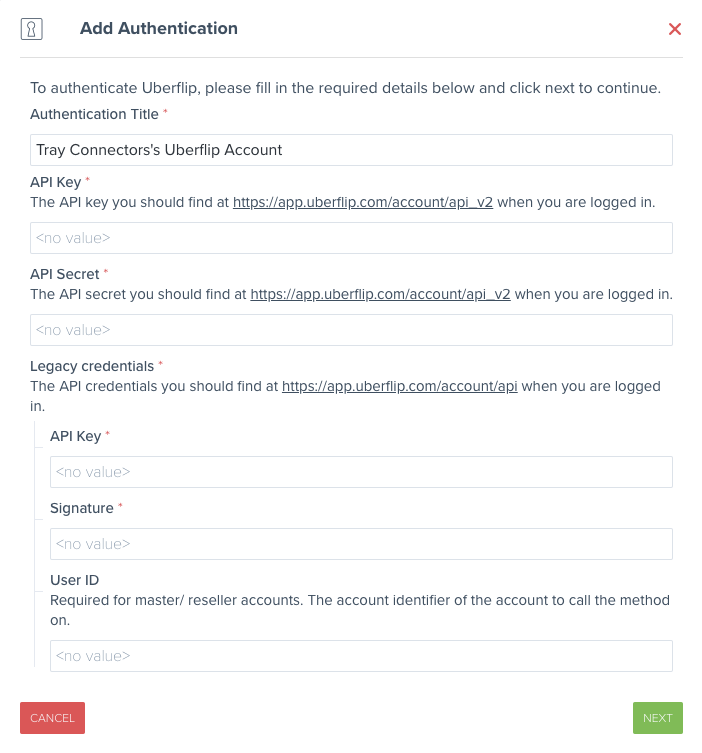The image size is (702, 753).
Task: Click the API Secret input field
Action: 351,330
